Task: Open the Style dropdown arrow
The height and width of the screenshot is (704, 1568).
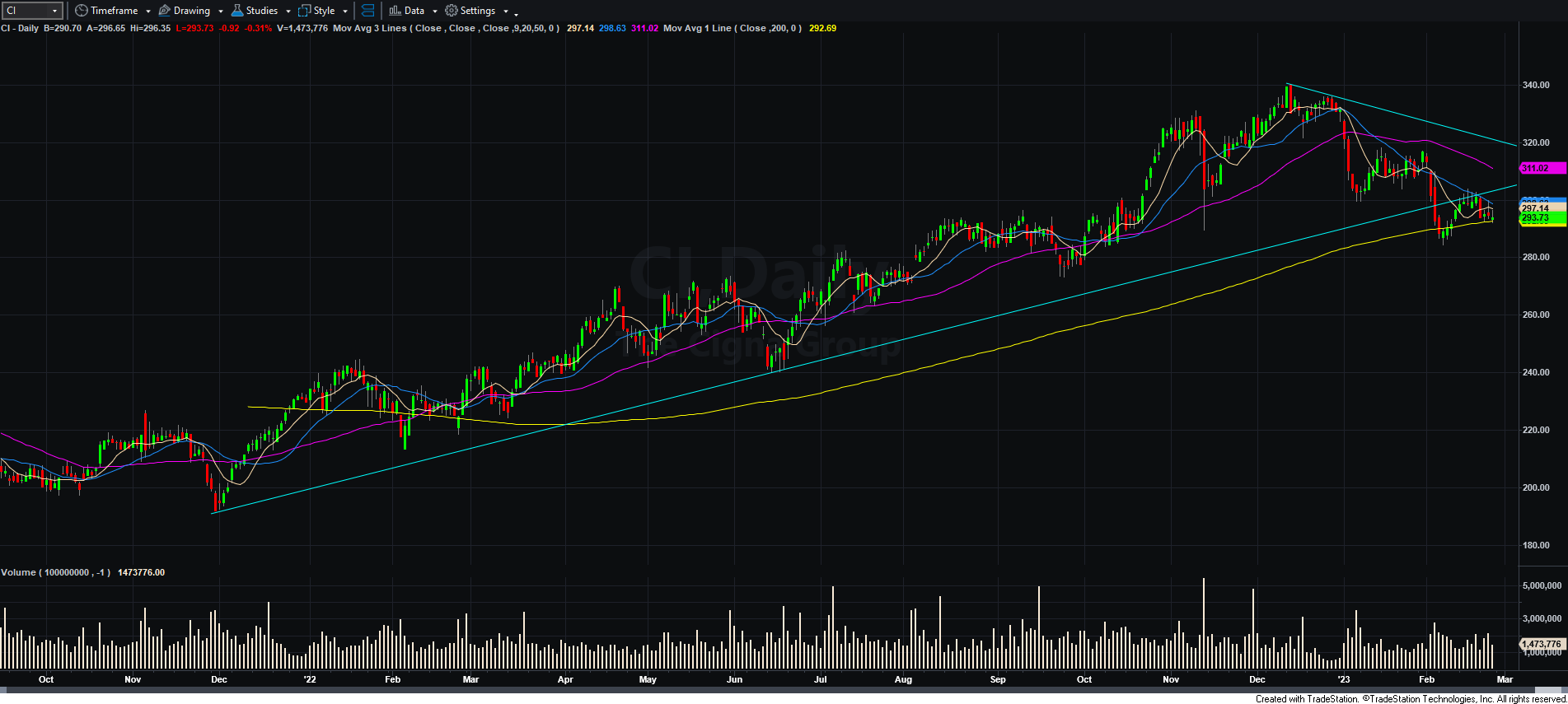Action: click(x=345, y=12)
